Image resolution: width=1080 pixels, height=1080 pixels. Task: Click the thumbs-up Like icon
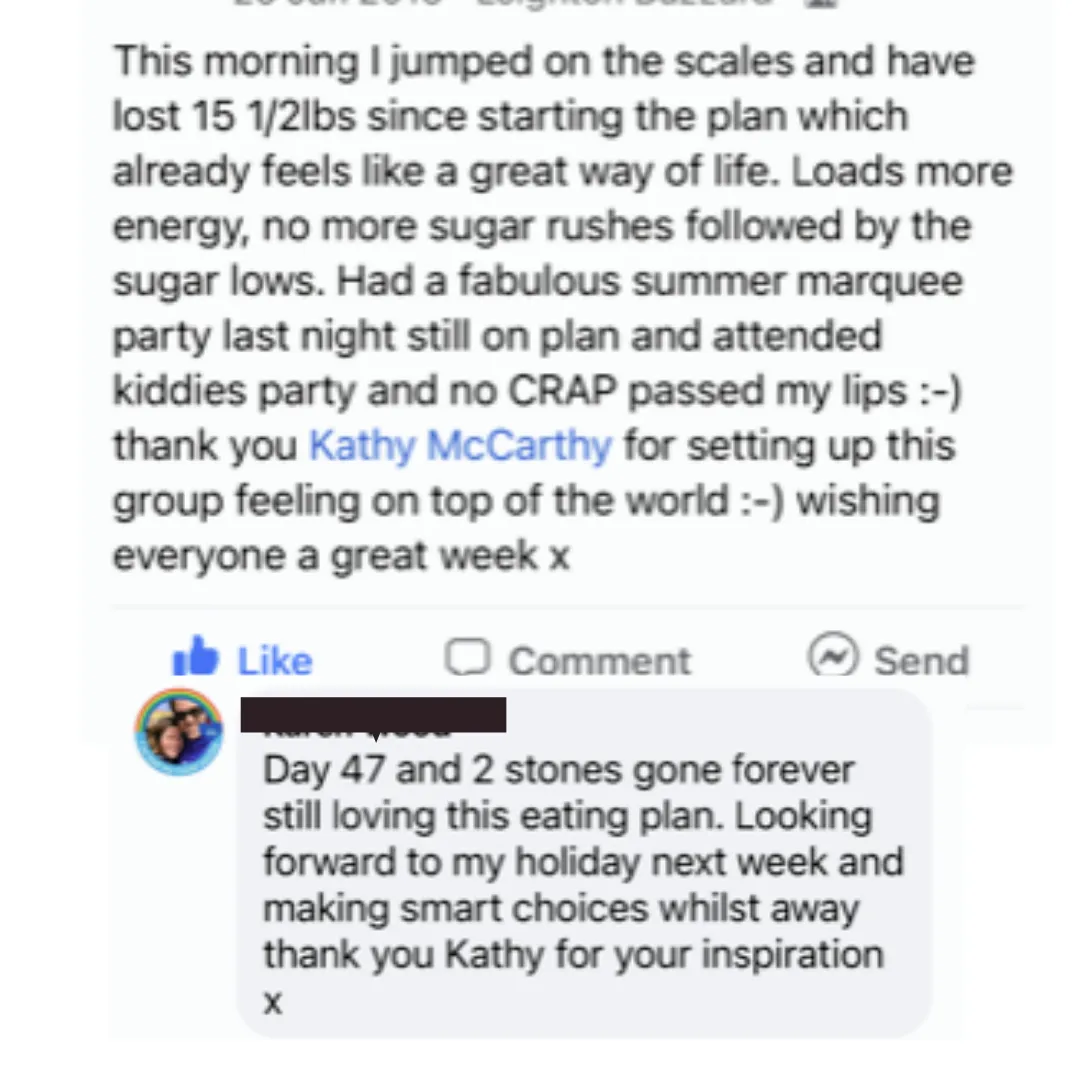(x=196, y=656)
